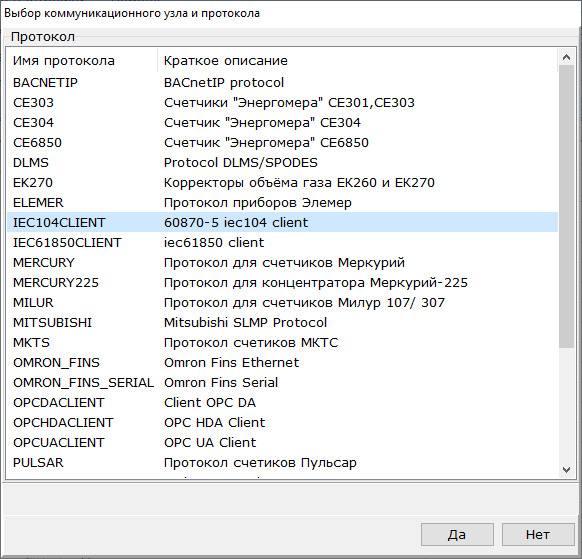Viewport: 582px width, 559px height.
Task: Click the description 'Omron Fins Serial'
Action: click(221, 383)
